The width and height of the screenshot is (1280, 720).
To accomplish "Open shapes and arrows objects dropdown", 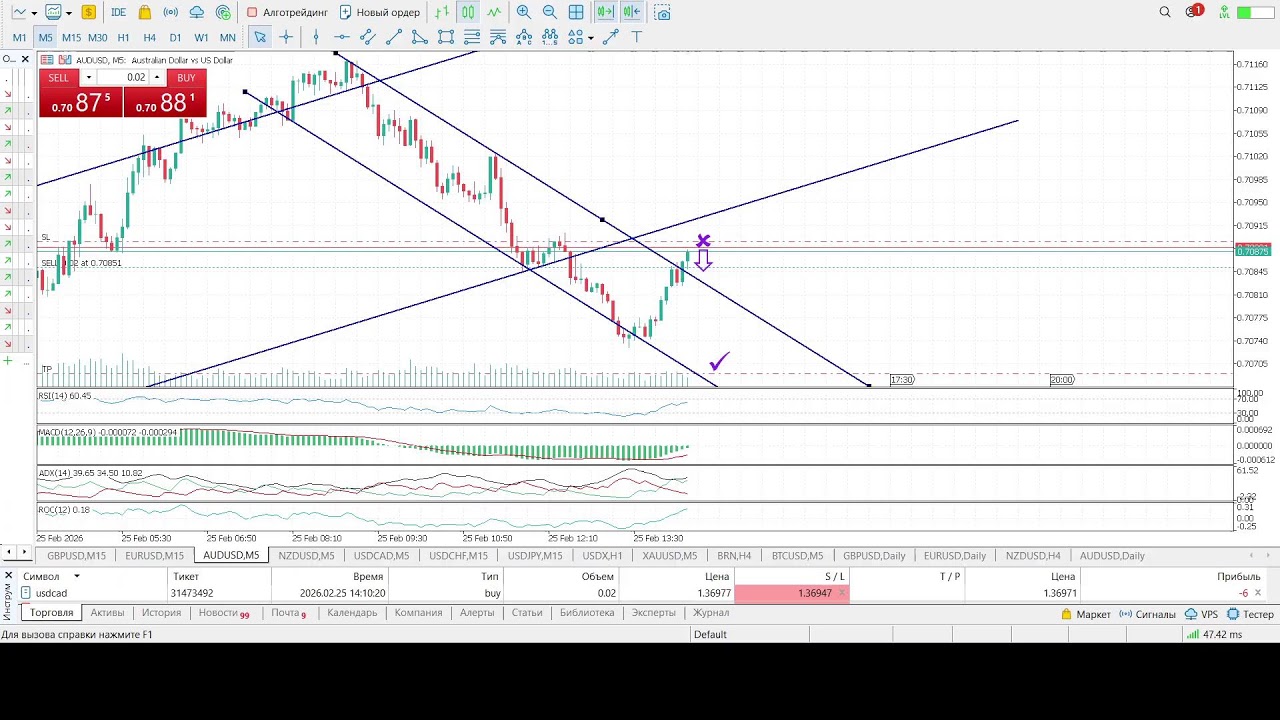I will [590, 38].
